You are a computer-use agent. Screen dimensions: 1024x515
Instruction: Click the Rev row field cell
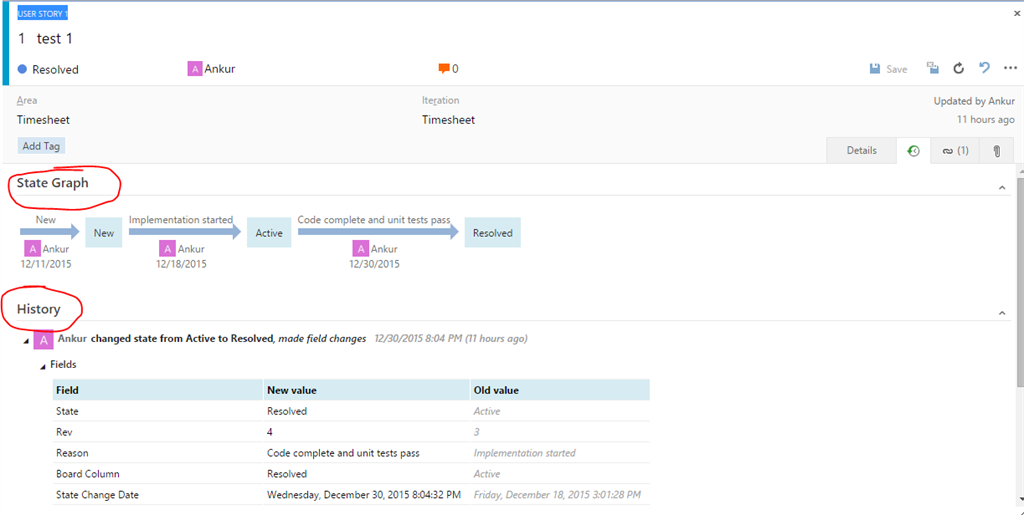(x=157, y=432)
